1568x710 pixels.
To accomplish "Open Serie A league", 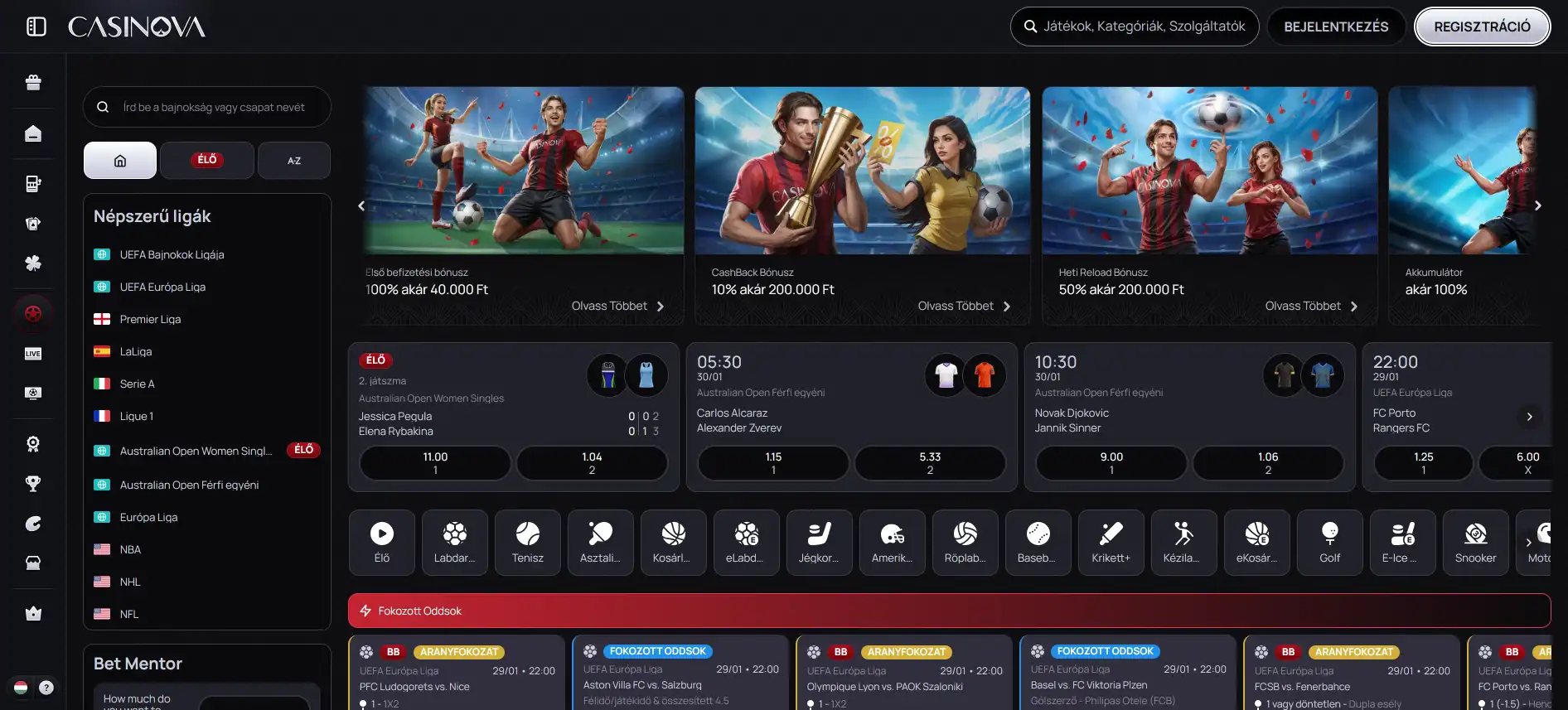I will (207, 384).
